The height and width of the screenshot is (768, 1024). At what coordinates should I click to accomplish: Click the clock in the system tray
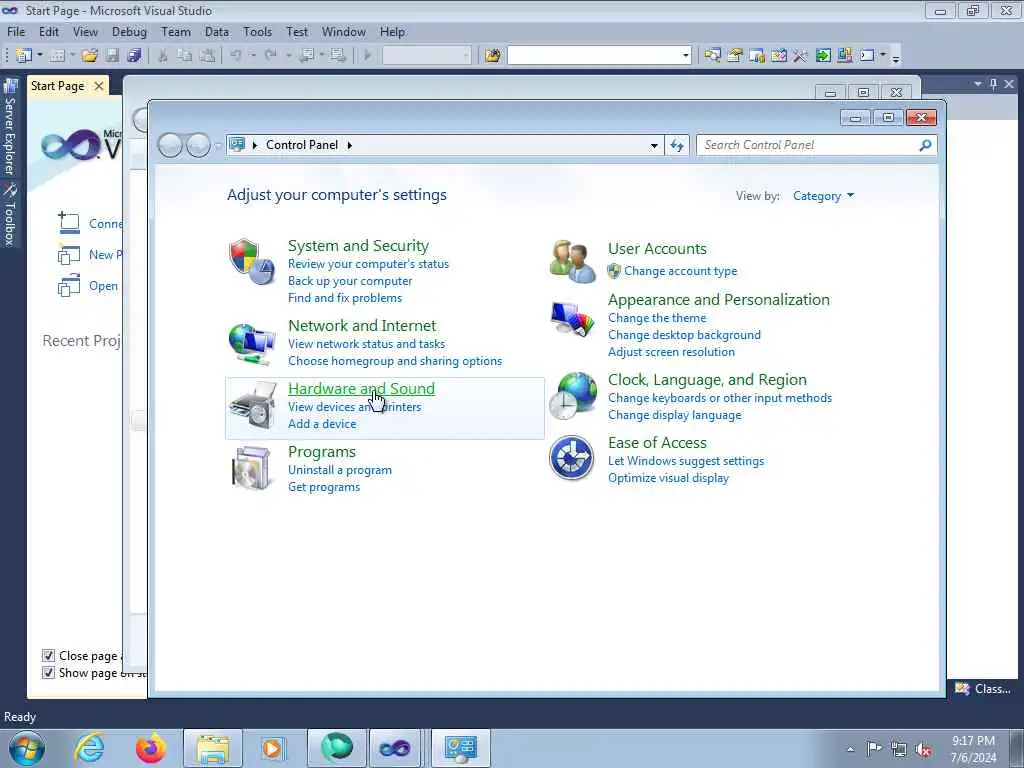click(973, 749)
